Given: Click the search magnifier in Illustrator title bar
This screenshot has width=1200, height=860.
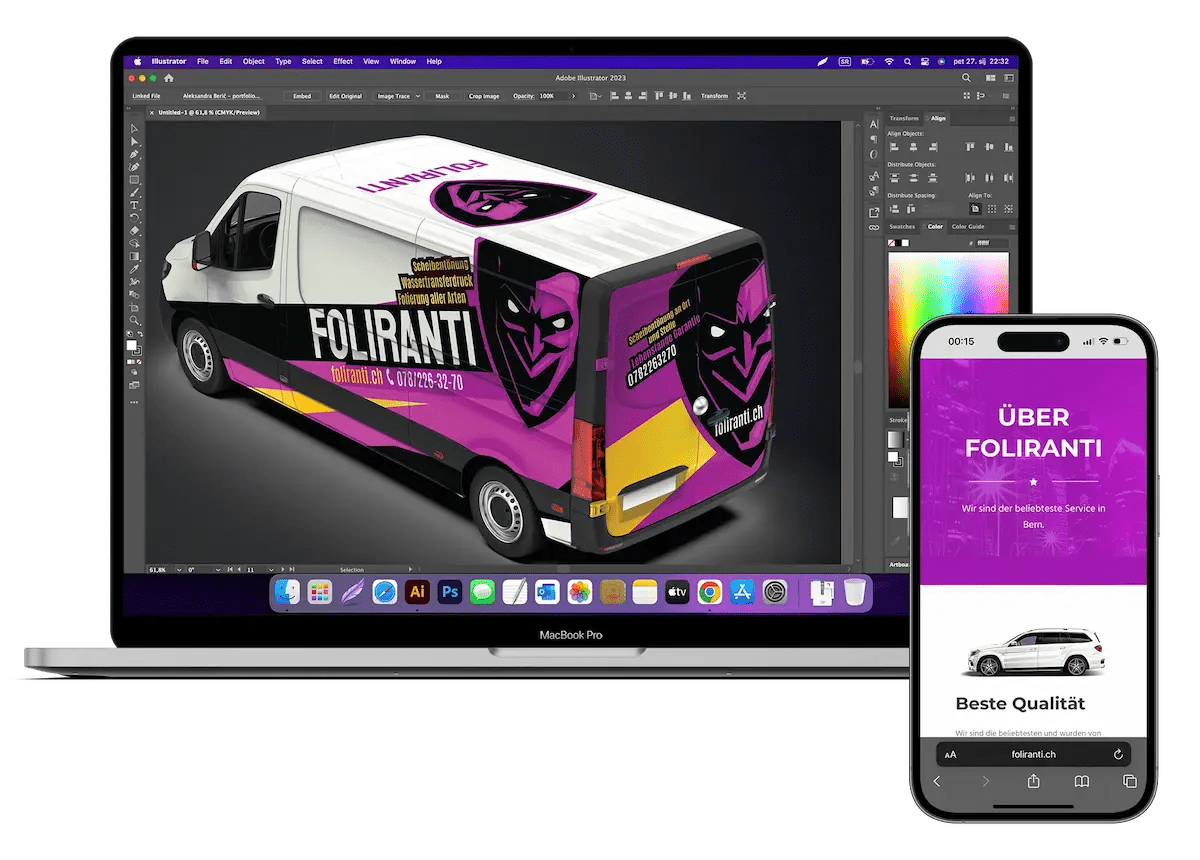Looking at the screenshot, I should (x=966, y=78).
